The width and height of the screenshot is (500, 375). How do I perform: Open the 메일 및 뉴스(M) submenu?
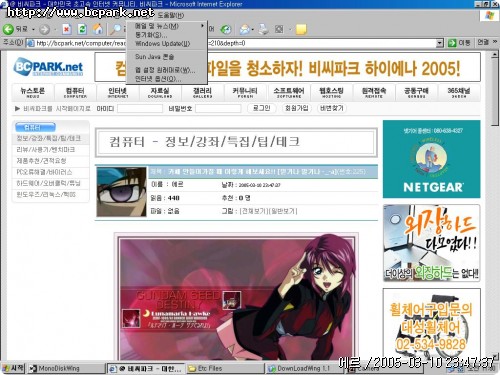tap(167, 26)
